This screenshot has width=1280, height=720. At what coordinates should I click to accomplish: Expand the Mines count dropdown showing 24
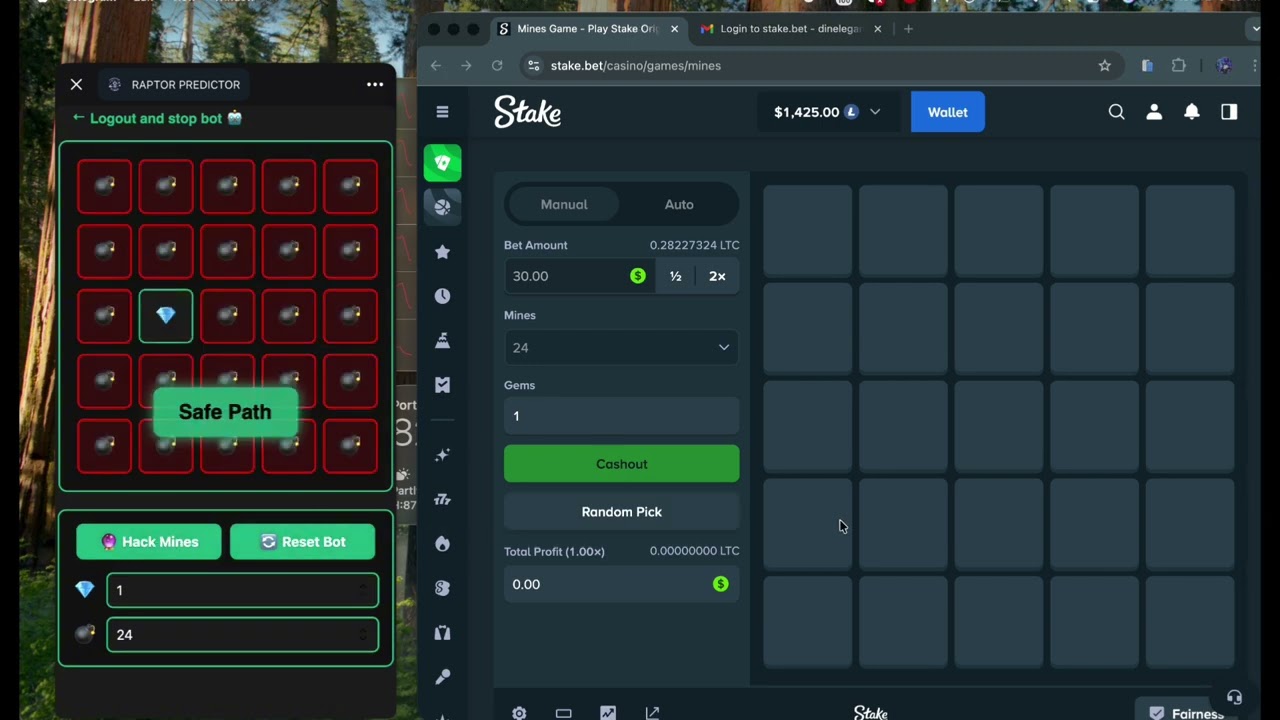(621, 347)
